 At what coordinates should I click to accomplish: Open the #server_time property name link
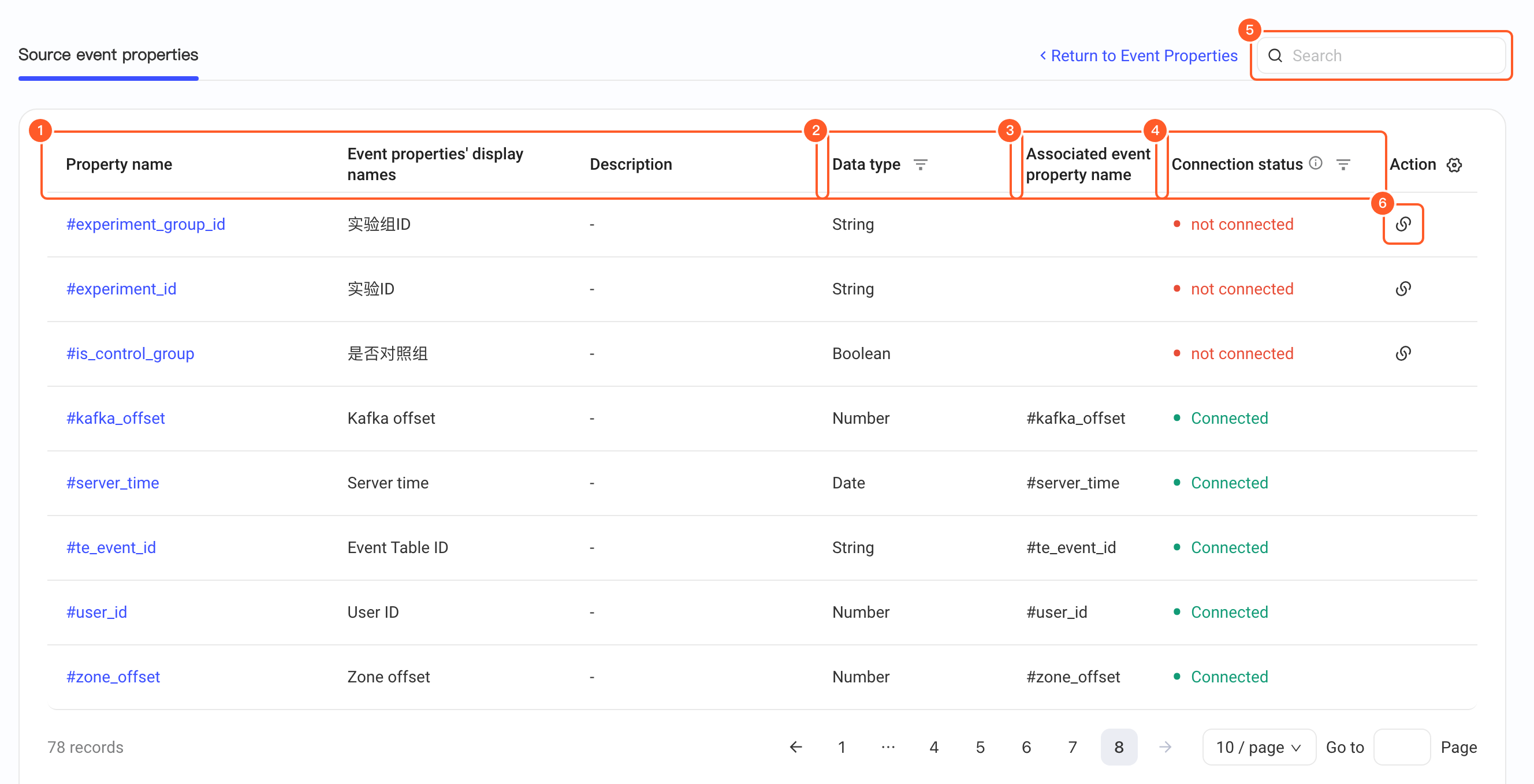(x=113, y=483)
